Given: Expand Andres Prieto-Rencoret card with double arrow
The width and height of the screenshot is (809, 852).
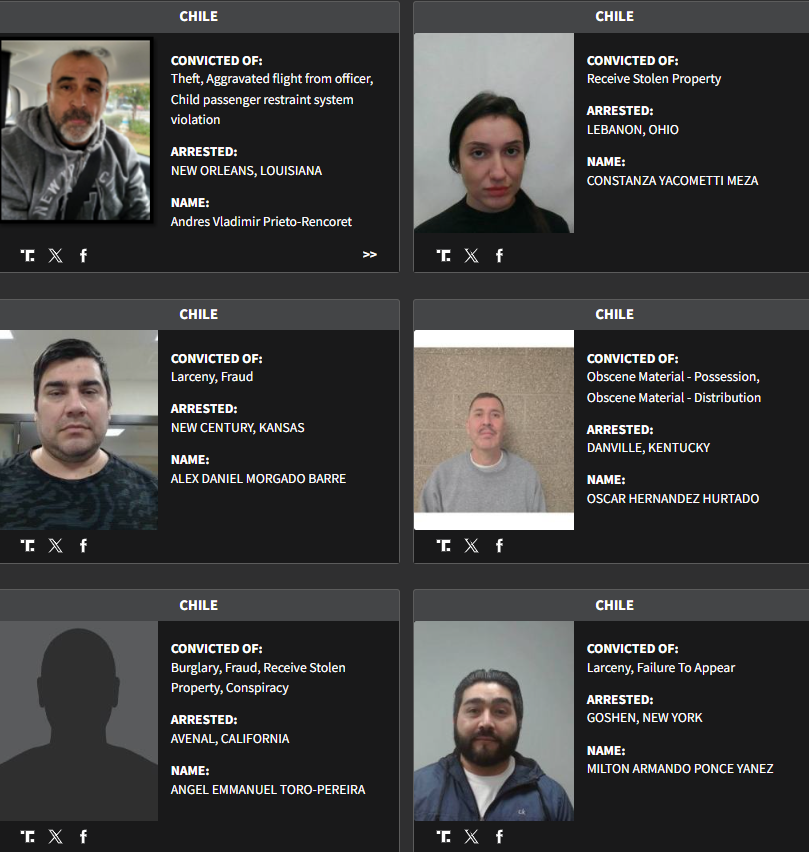Looking at the screenshot, I should pyautogui.click(x=370, y=254).
